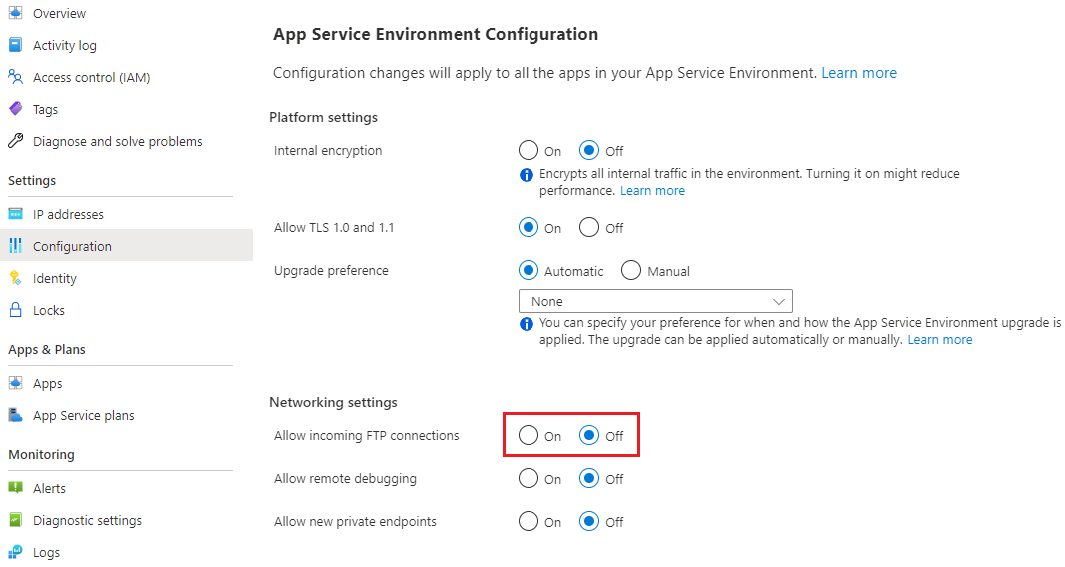
Task: Turn On Allow remote debugging
Action: 529,479
